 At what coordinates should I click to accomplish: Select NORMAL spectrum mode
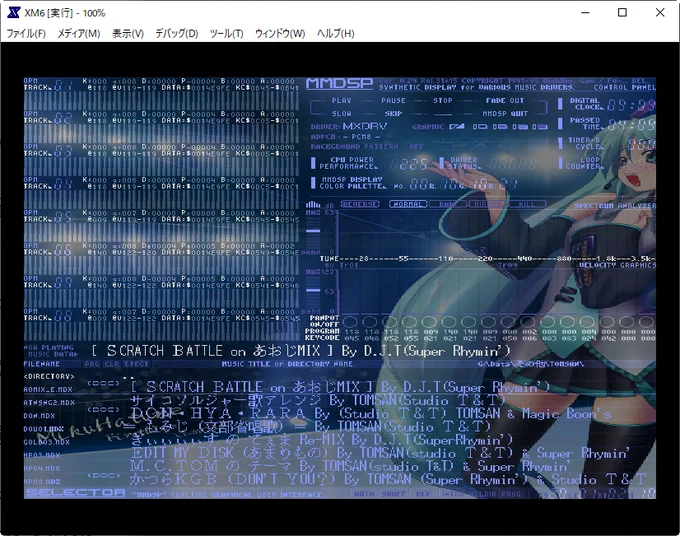408,204
